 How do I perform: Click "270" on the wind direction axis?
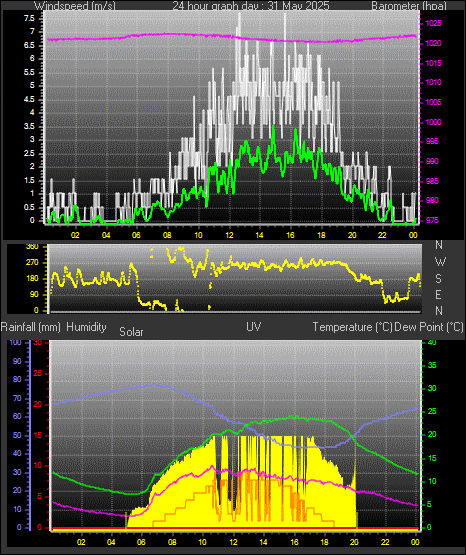pyautogui.click(x=32, y=263)
